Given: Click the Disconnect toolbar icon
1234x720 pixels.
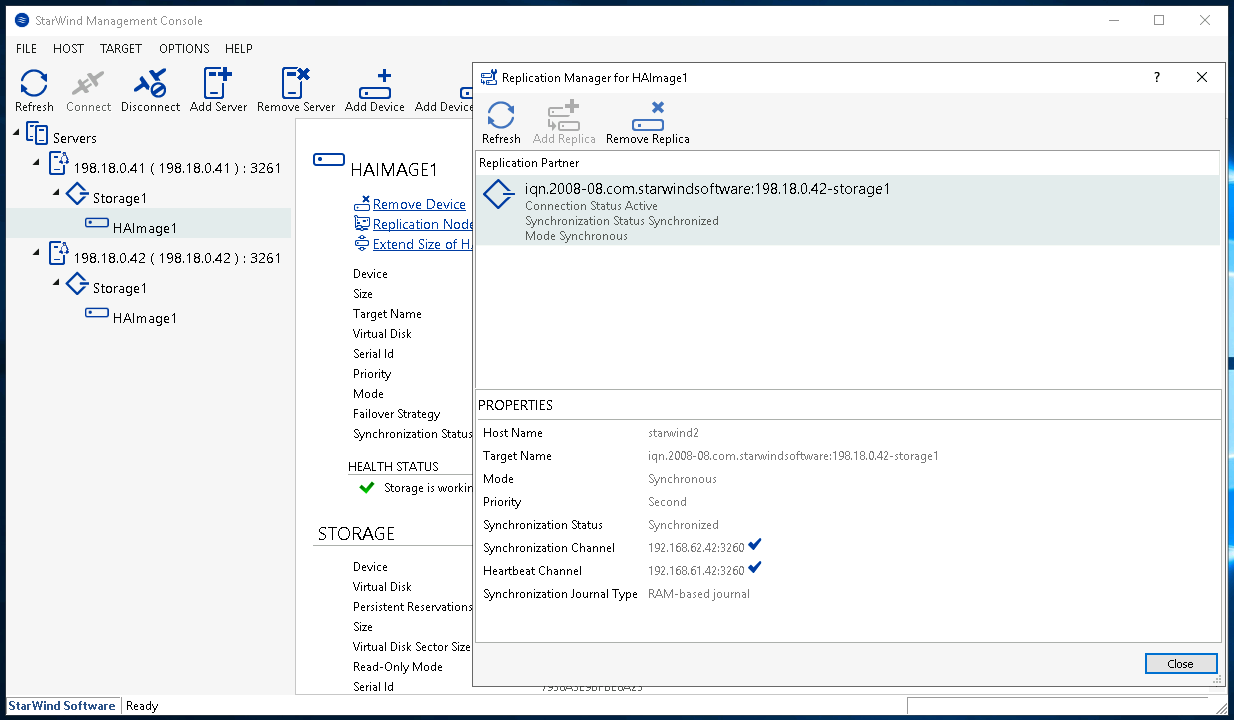Looking at the screenshot, I should point(151,89).
